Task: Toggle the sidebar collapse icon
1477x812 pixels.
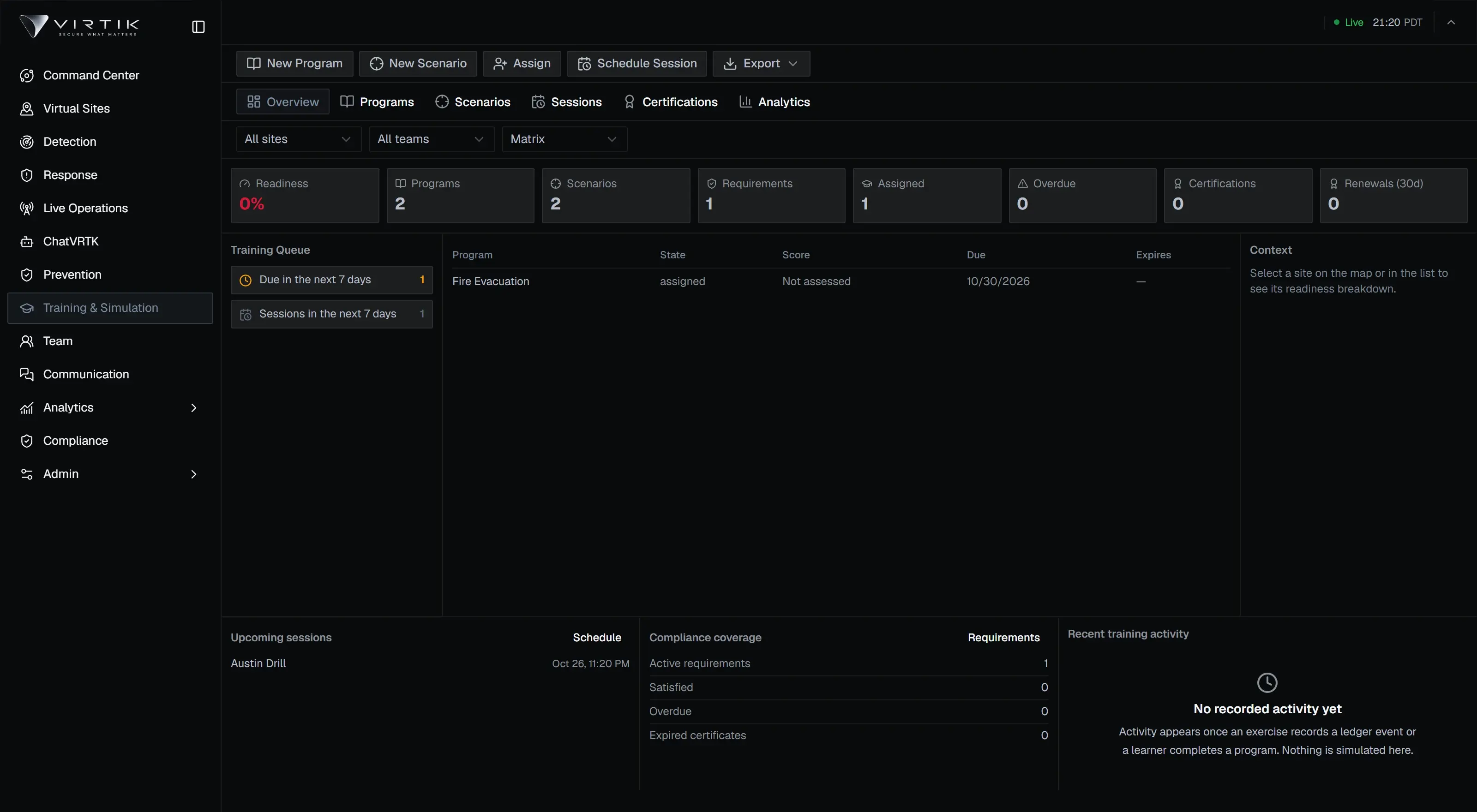Action: click(x=198, y=26)
